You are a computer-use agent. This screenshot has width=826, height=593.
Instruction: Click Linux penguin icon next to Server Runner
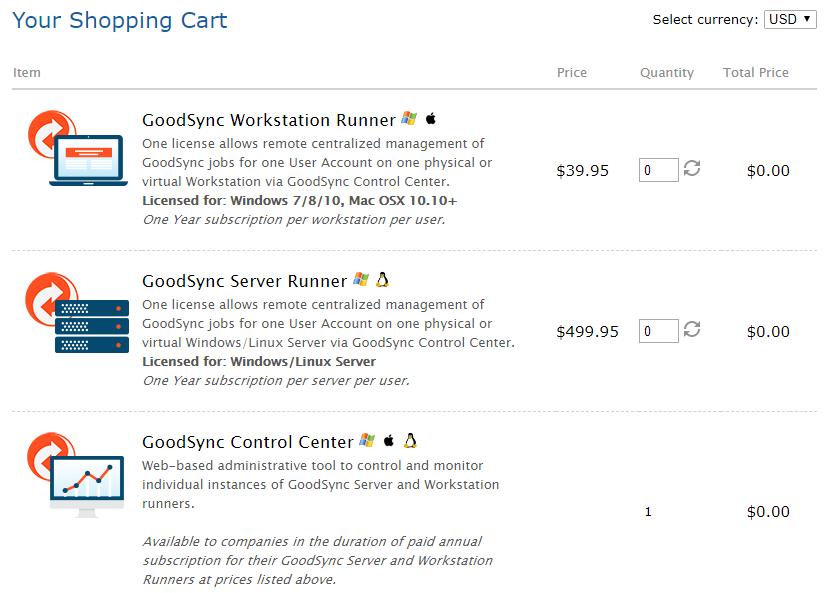tap(382, 280)
